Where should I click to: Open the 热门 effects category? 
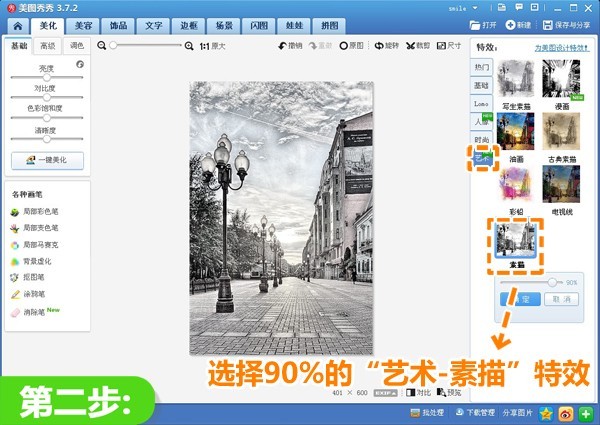[x=481, y=67]
